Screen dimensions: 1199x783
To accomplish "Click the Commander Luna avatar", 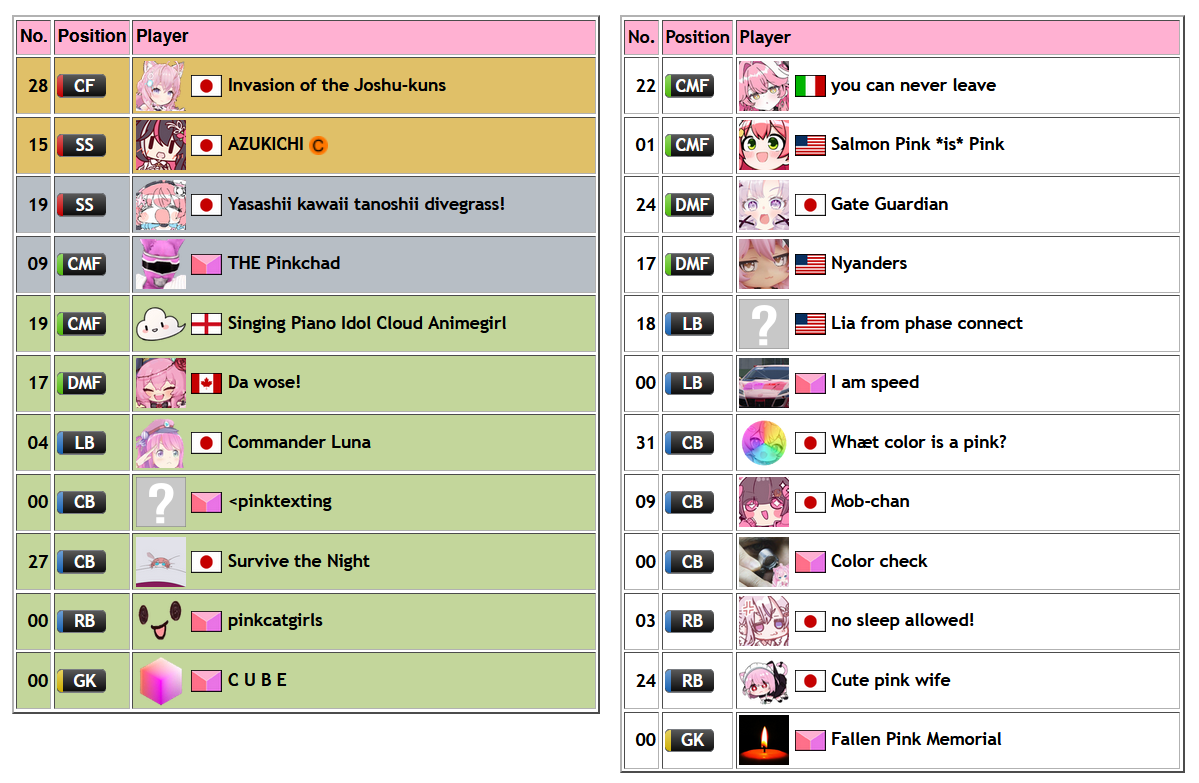I will coord(161,443).
